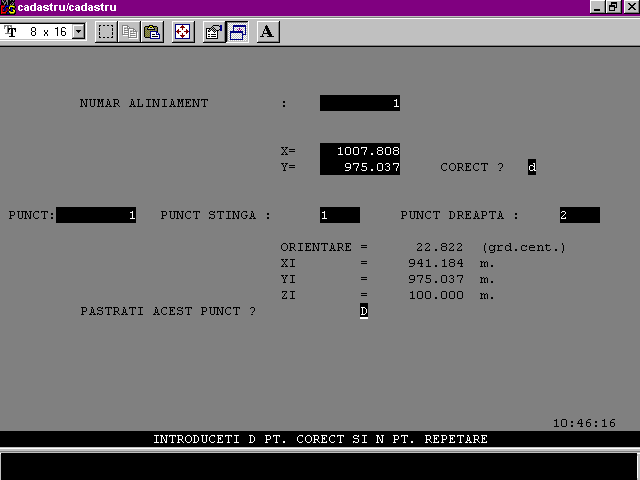The image size is (640, 480).
Task: Click the Y= coordinate field
Action: pyautogui.click(x=360, y=167)
